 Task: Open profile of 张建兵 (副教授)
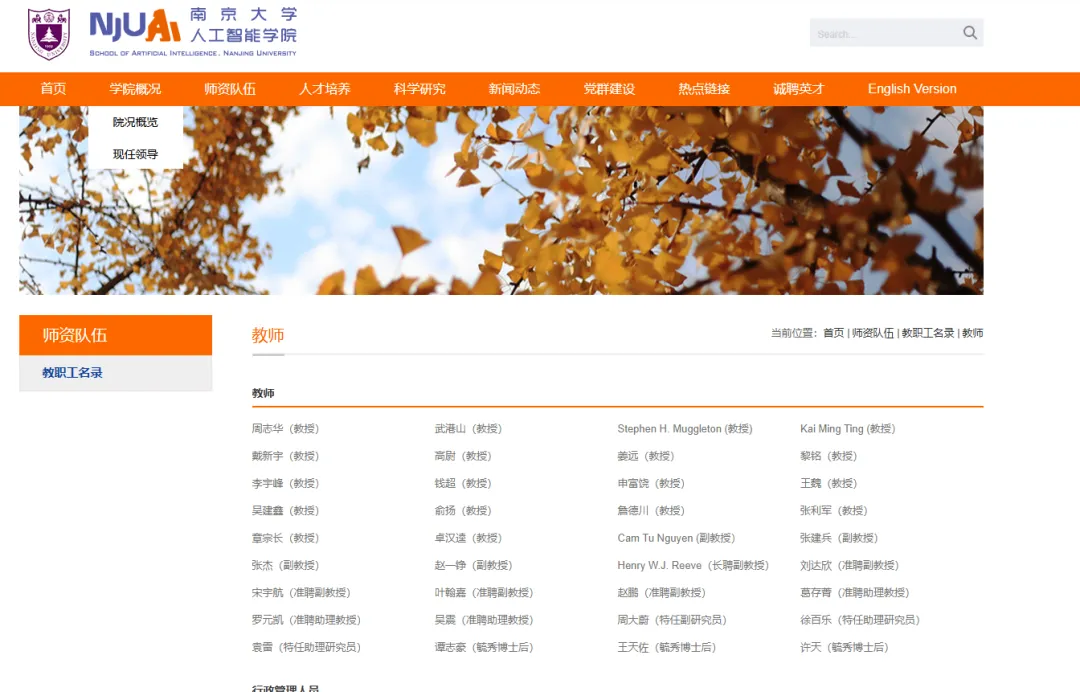839,538
